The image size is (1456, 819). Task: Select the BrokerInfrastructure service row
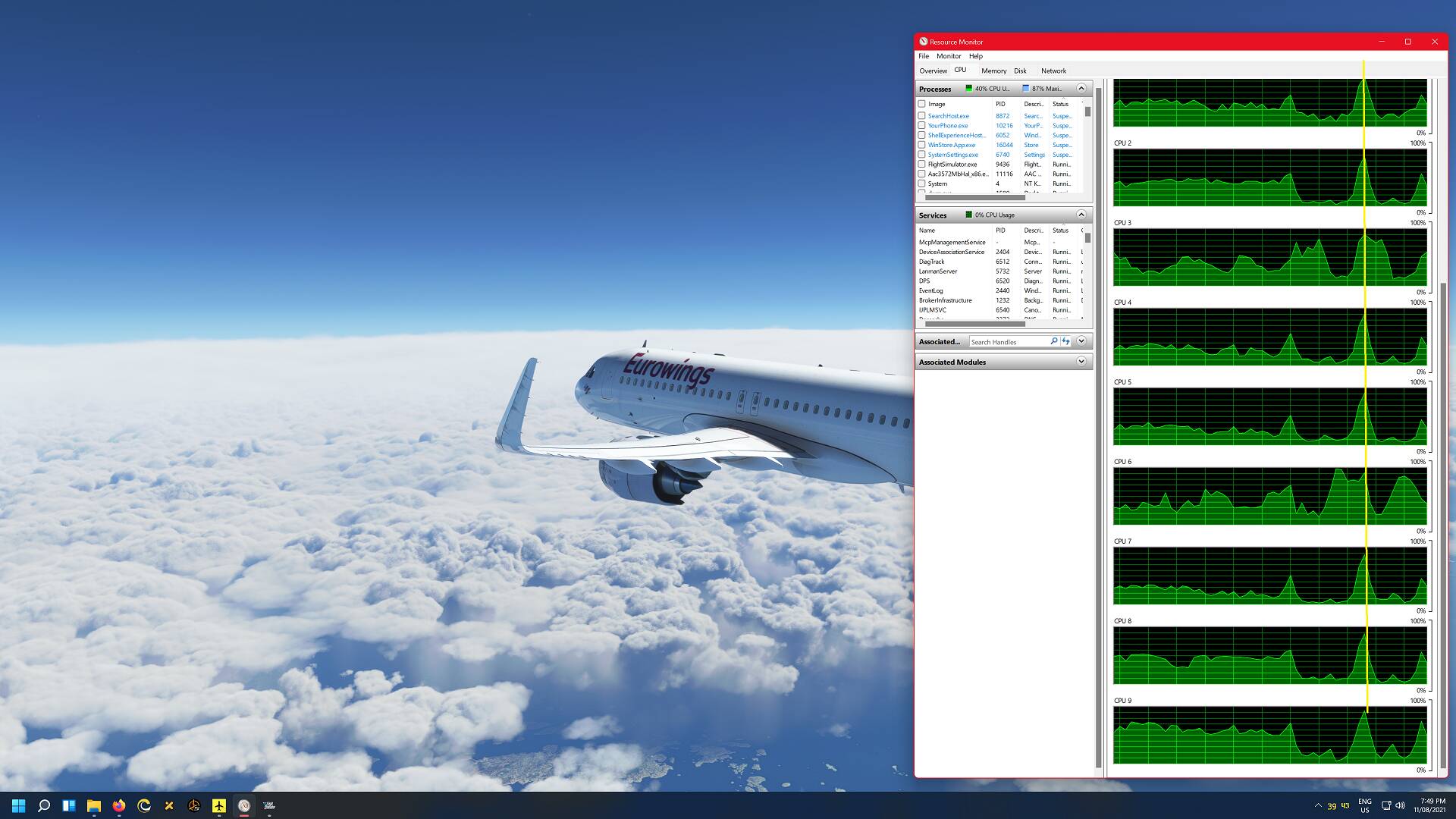tap(999, 300)
